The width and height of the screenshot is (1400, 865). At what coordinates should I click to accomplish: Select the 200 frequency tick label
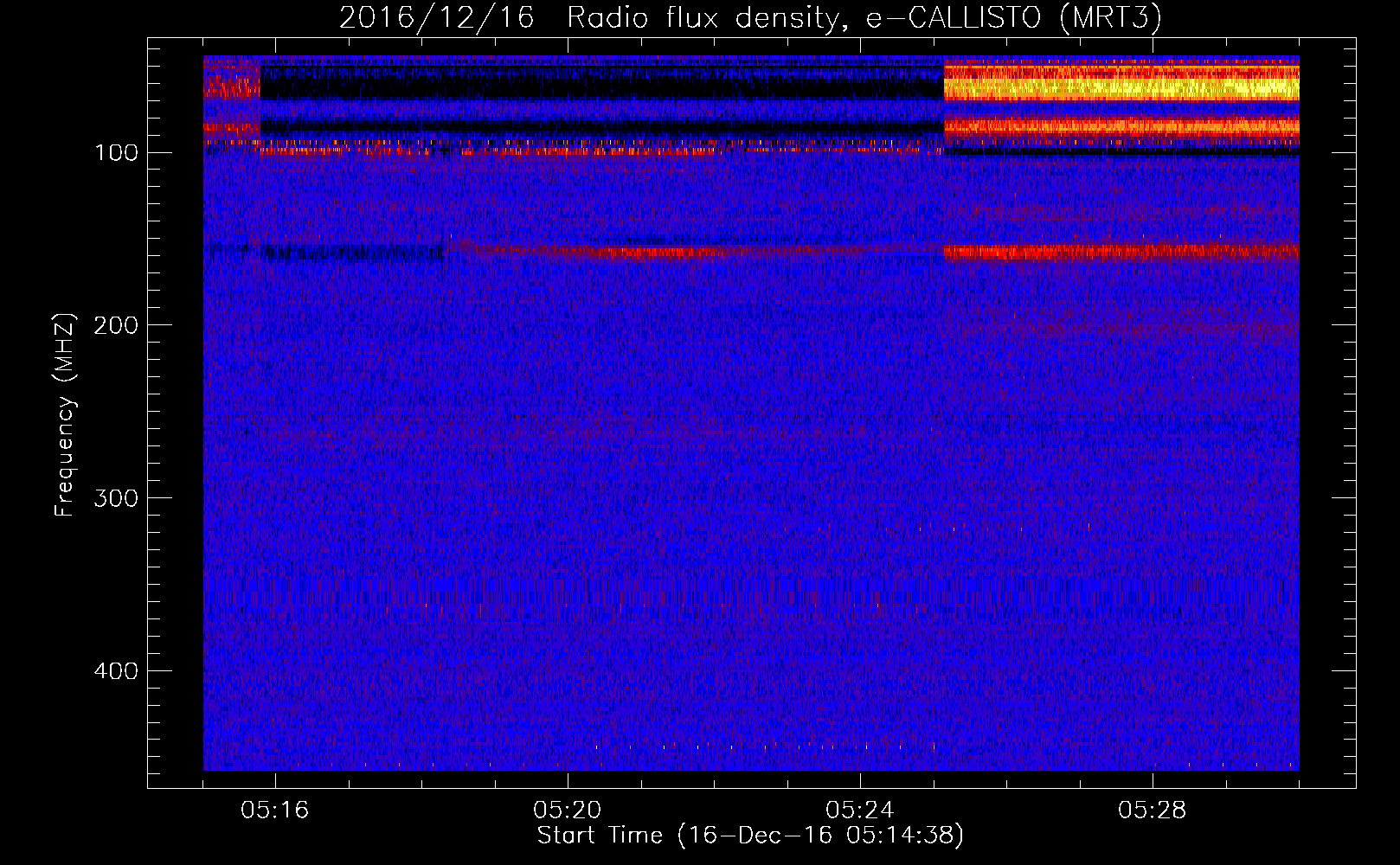[x=116, y=325]
